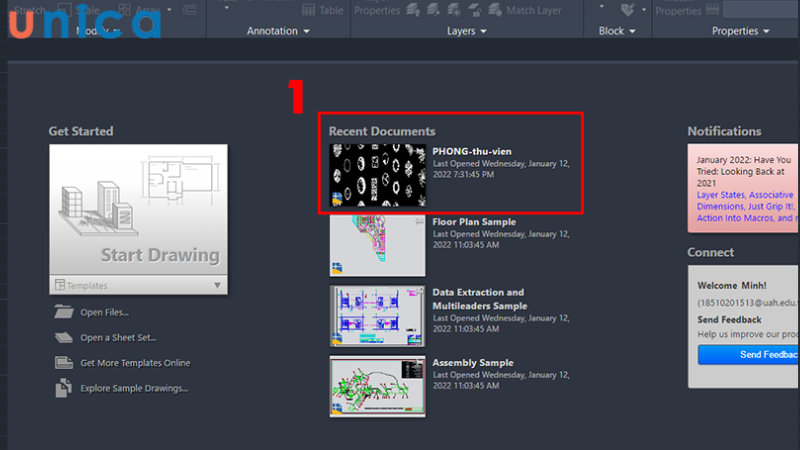Click the Table tool in Annotation panel
Screen dimensions: 800x450
coord(323,10)
